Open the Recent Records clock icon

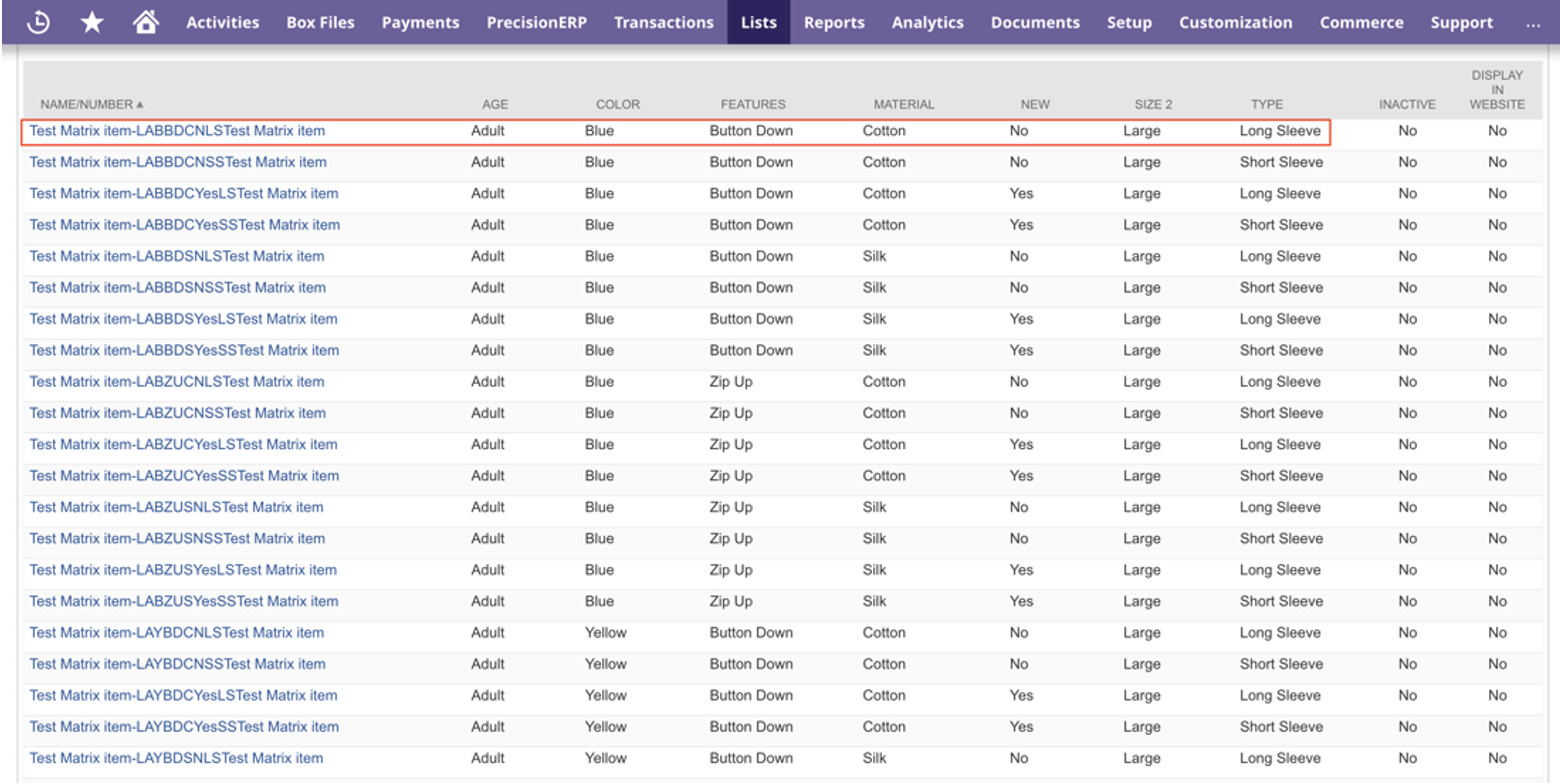[x=38, y=22]
